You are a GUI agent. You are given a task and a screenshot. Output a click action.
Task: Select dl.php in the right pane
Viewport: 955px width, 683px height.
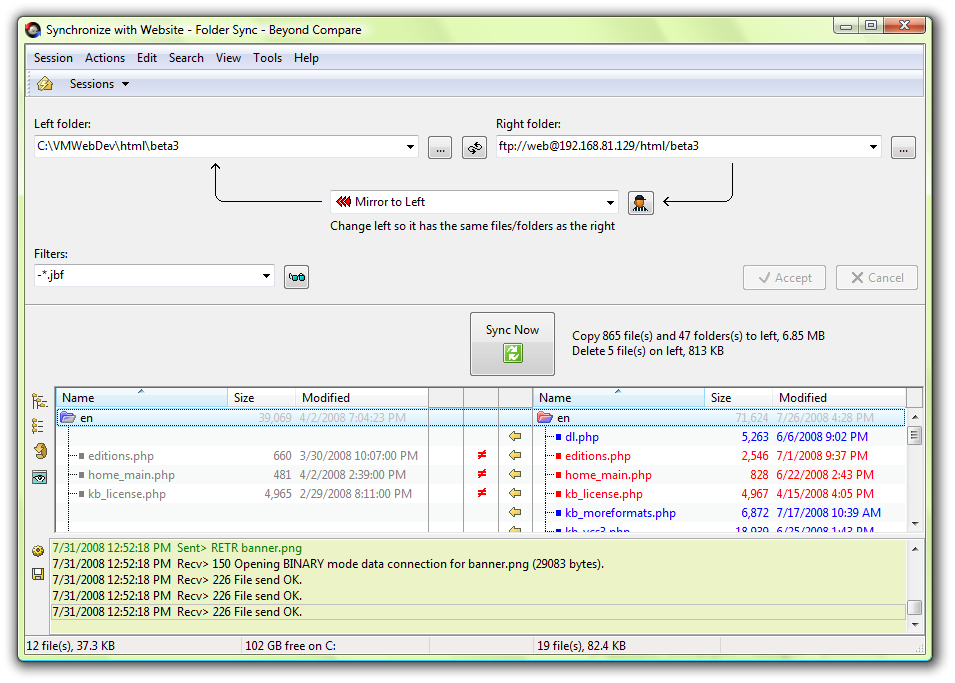coord(582,437)
